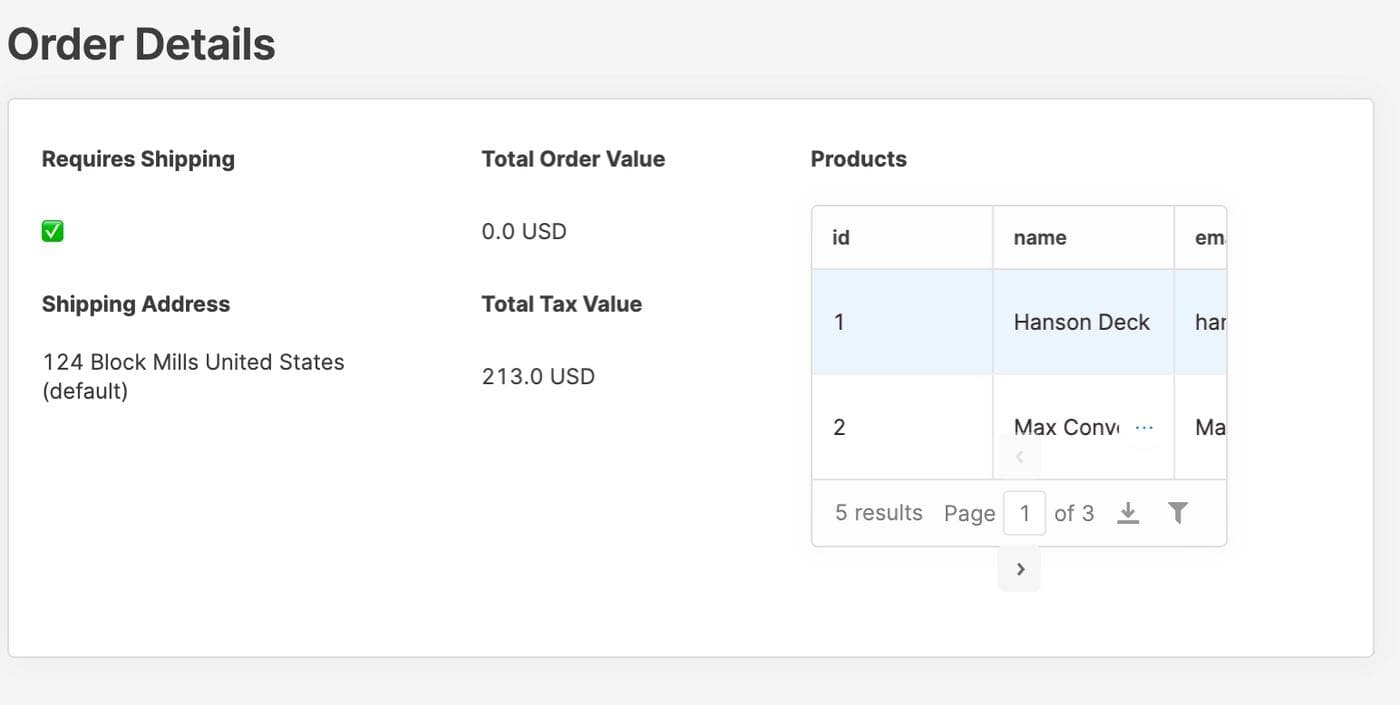The height and width of the screenshot is (705, 1400).
Task: Click the email cell in Hanson Deck row
Action: pos(1209,322)
